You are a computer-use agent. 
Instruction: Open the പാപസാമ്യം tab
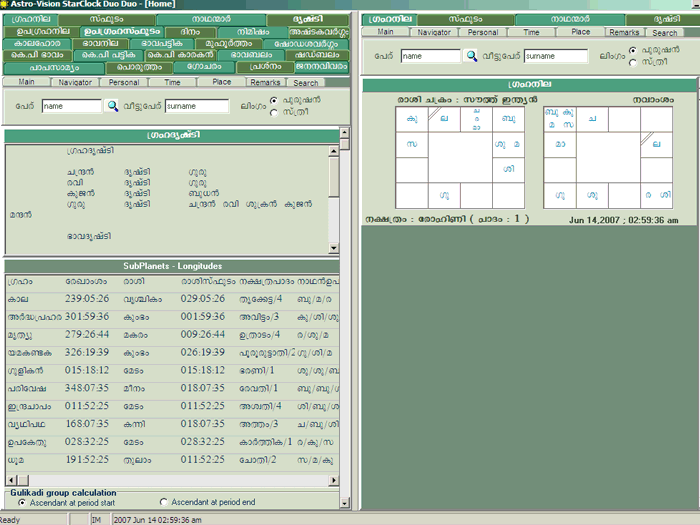tap(54, 68)
